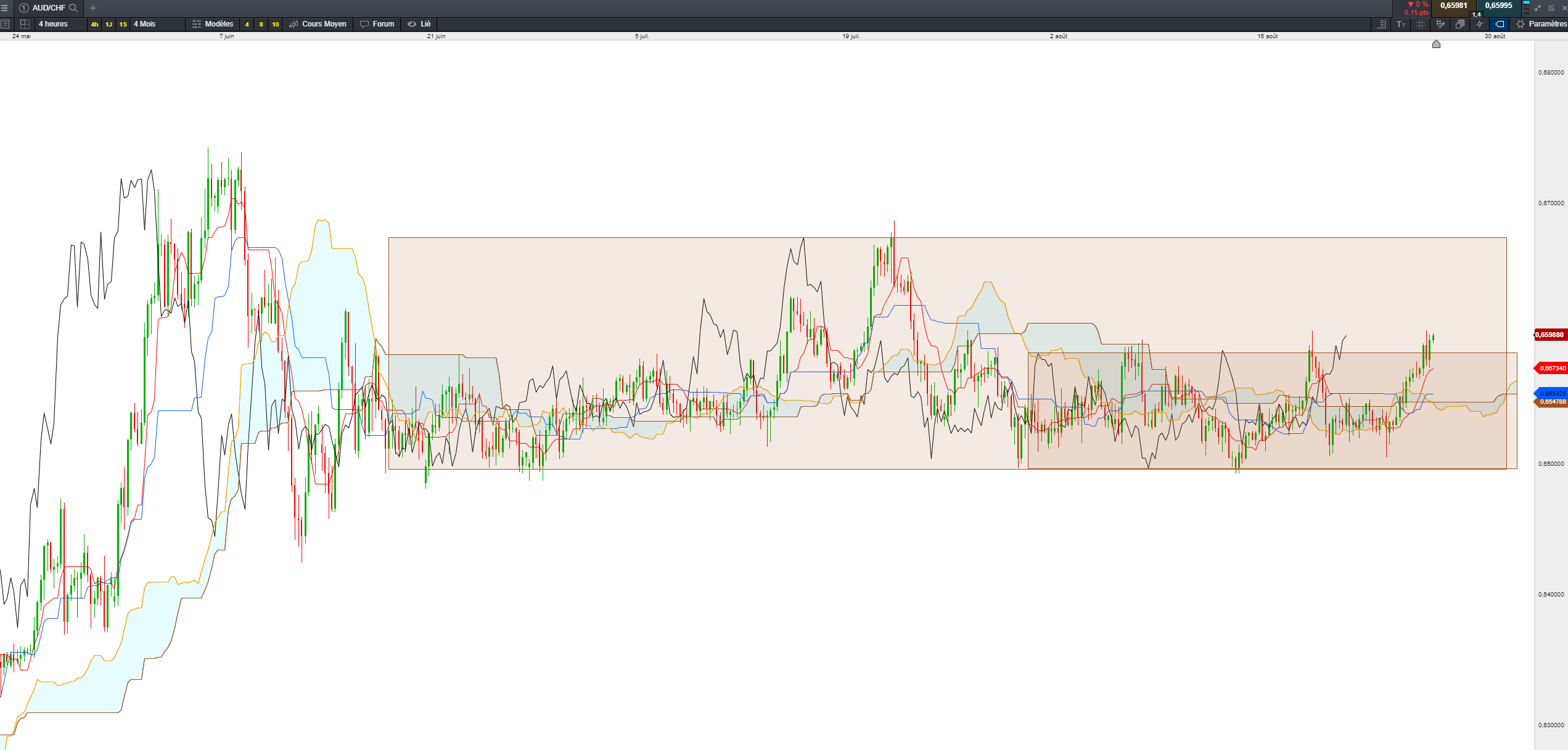The height and width of the screenshot is (750, 1568).
Task: Open the chart layout grid icon
Action: 25,24
